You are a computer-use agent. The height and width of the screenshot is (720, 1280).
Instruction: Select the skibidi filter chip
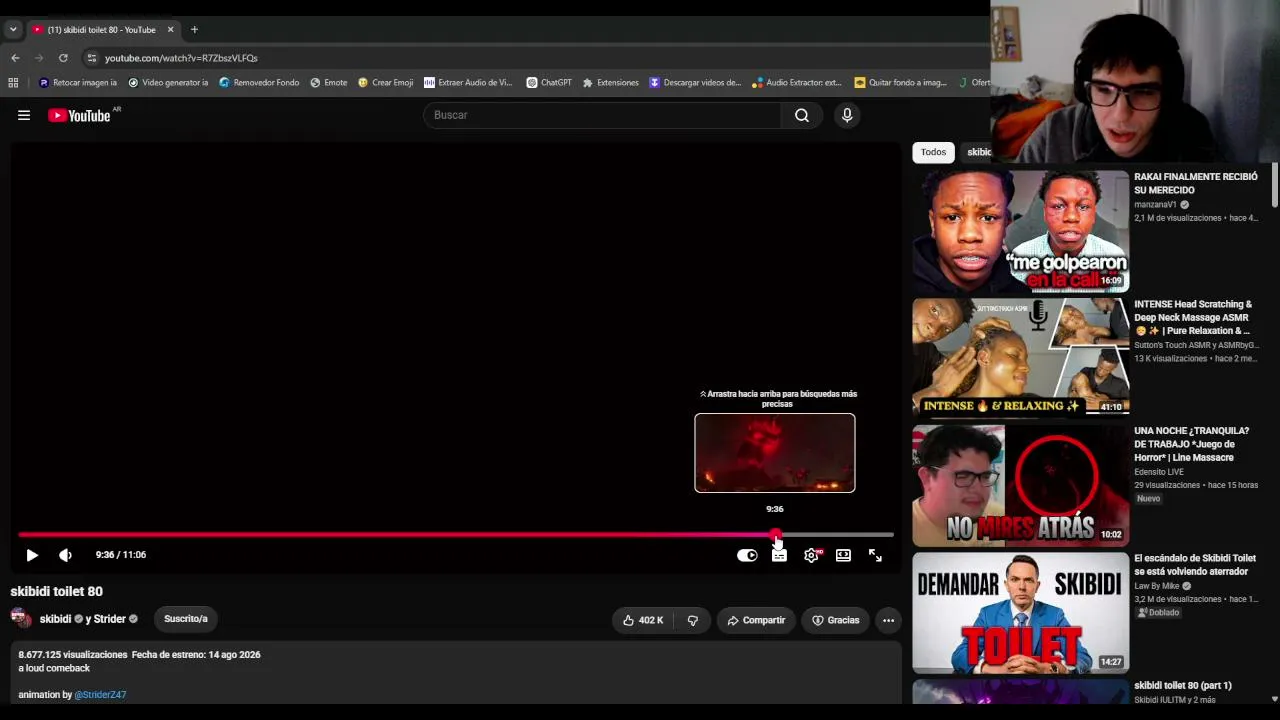pos(976,152)
